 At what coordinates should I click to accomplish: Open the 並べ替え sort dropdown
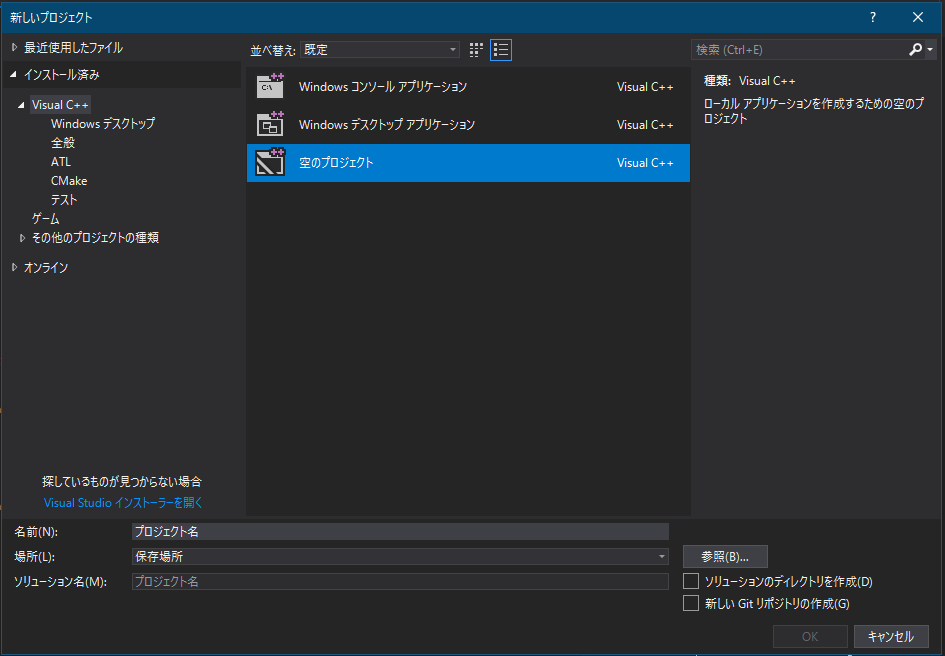click(380, 49)
